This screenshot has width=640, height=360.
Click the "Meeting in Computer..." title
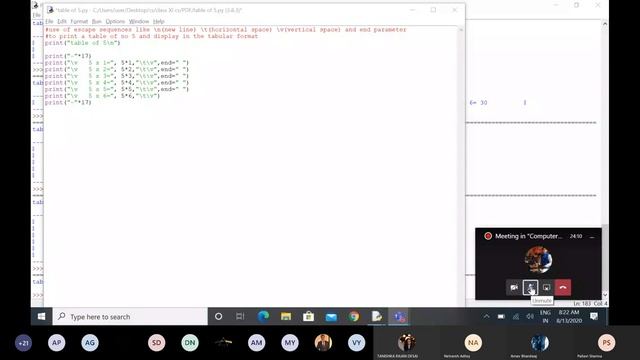tap(529, 236)
